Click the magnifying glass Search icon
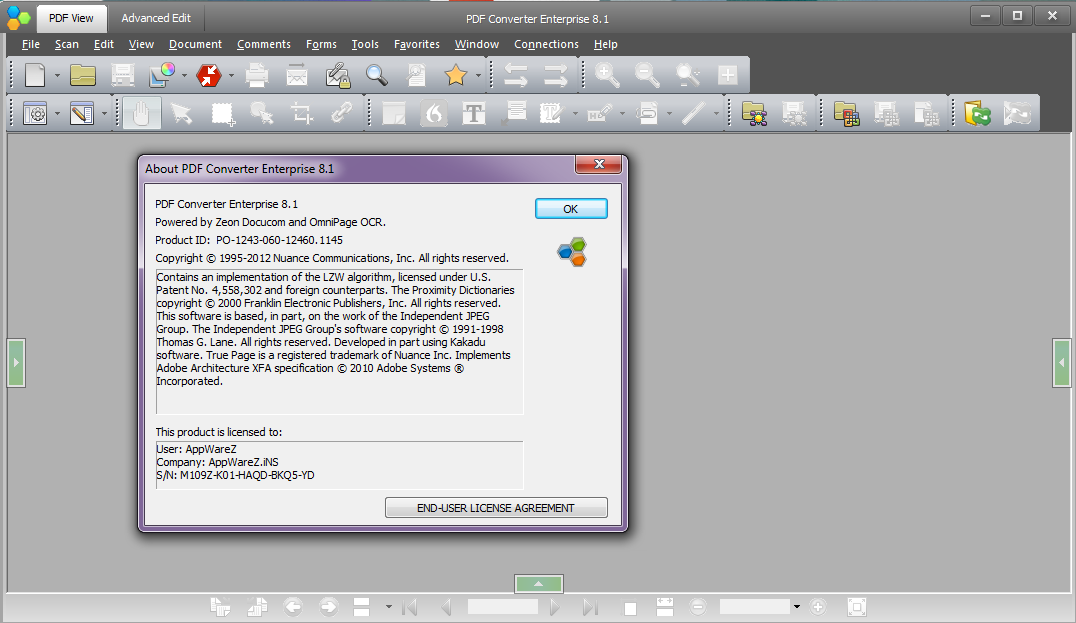This screenshot has width=1076, height=623. [x=377, y=75]
